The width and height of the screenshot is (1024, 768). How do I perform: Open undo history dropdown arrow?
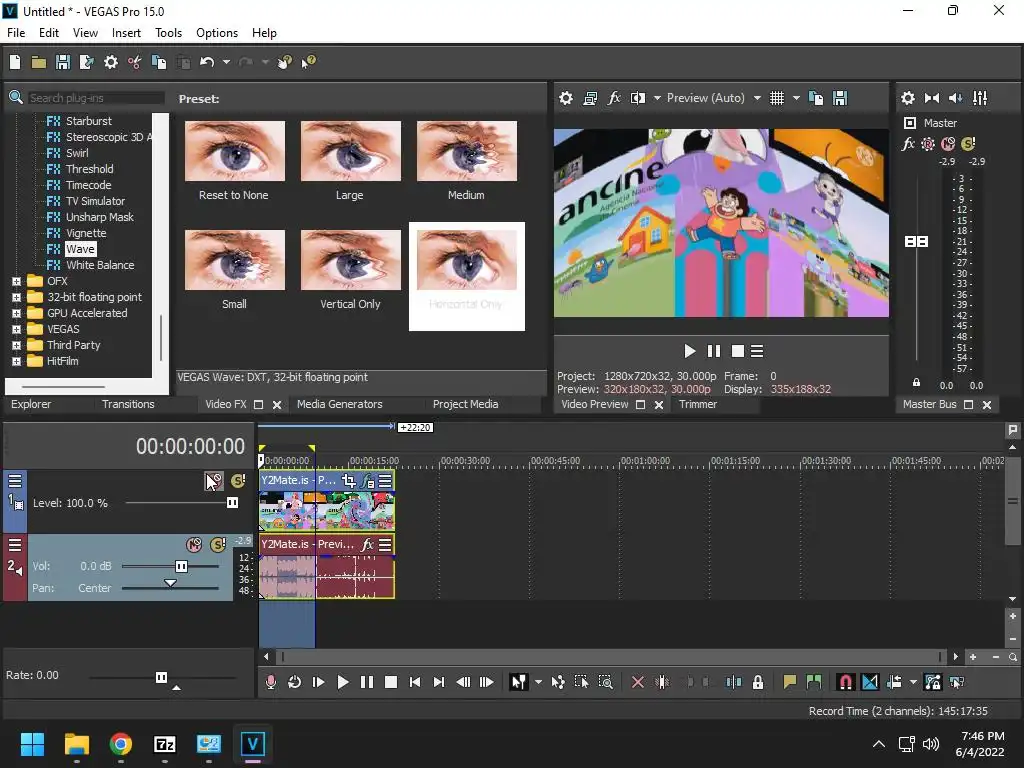pyautogui.click(x=226, y=62)
